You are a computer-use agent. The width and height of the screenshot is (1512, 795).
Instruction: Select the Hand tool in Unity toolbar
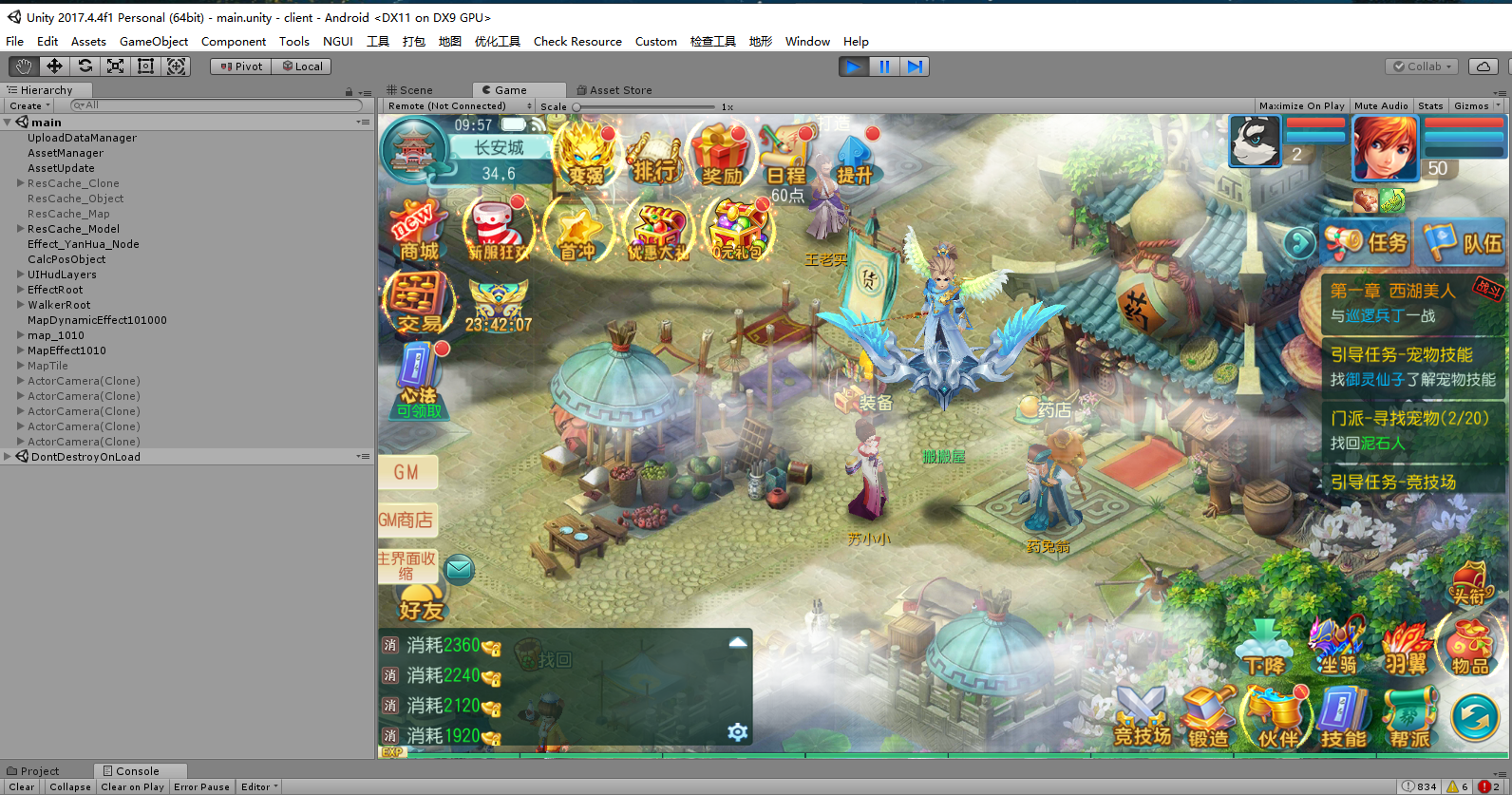(x=24, y=66)
